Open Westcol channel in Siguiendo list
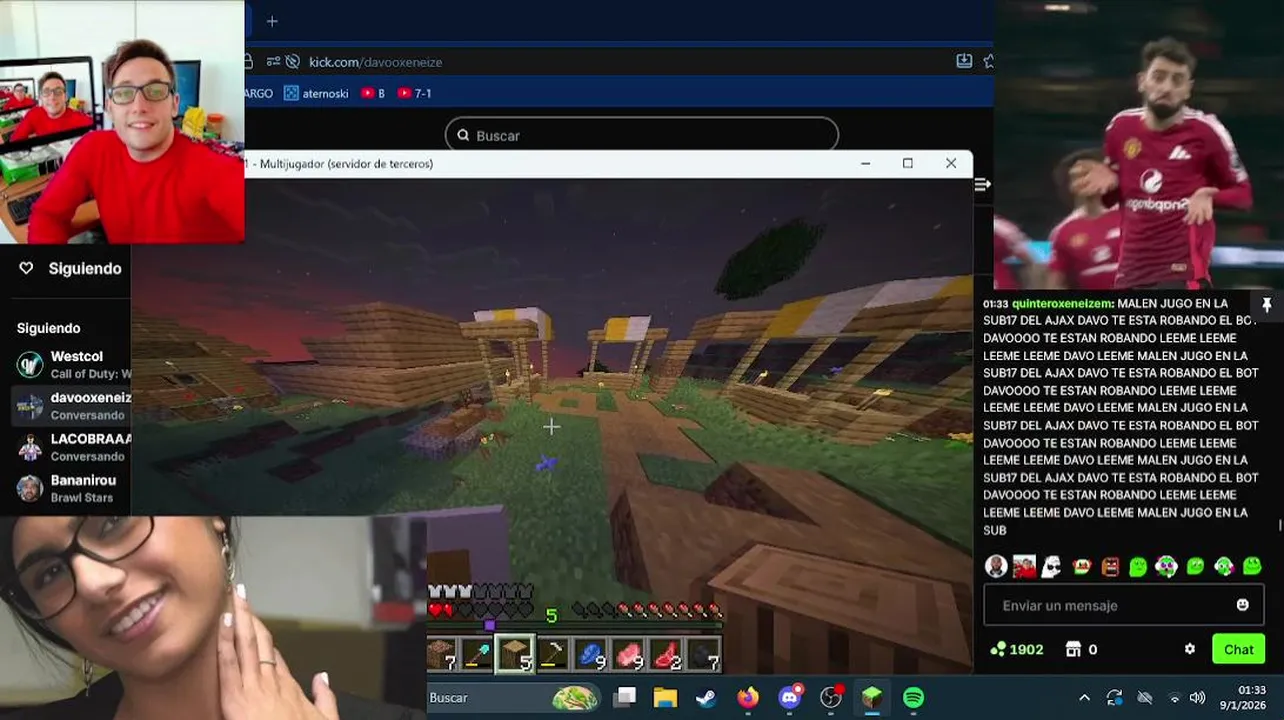 (72, 364)
